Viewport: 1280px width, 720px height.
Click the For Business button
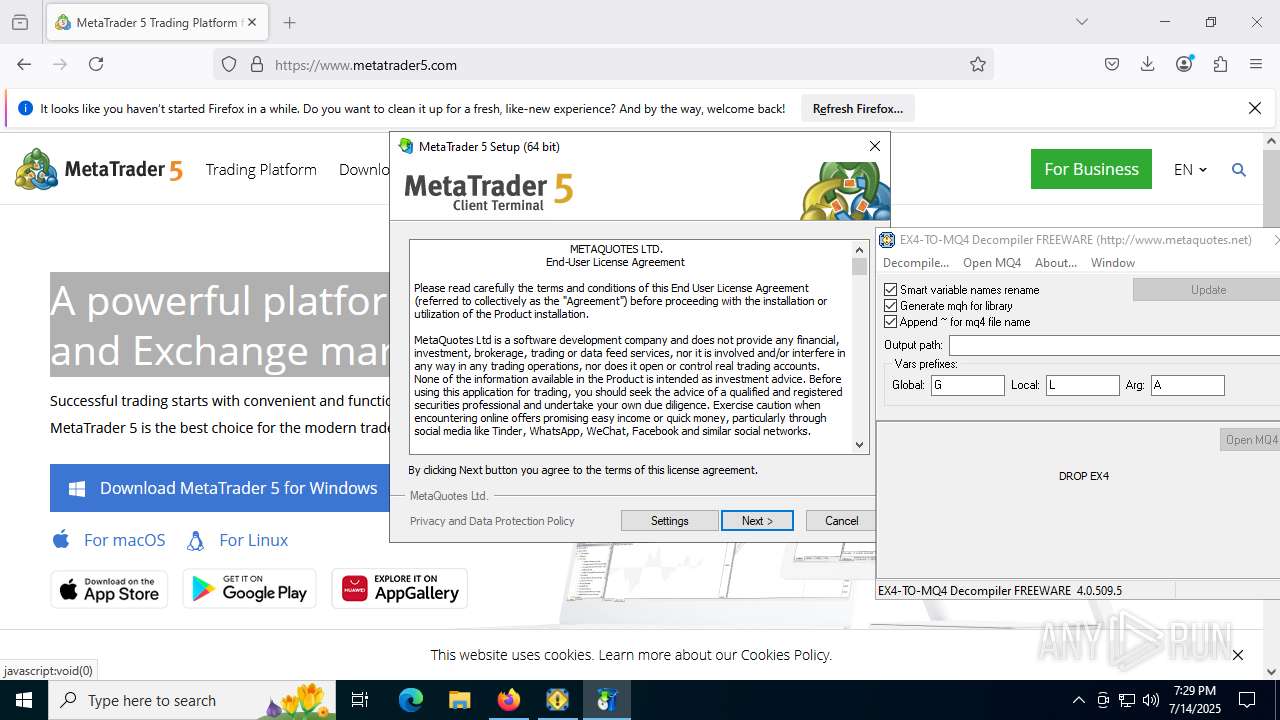tap(1091, 169)
